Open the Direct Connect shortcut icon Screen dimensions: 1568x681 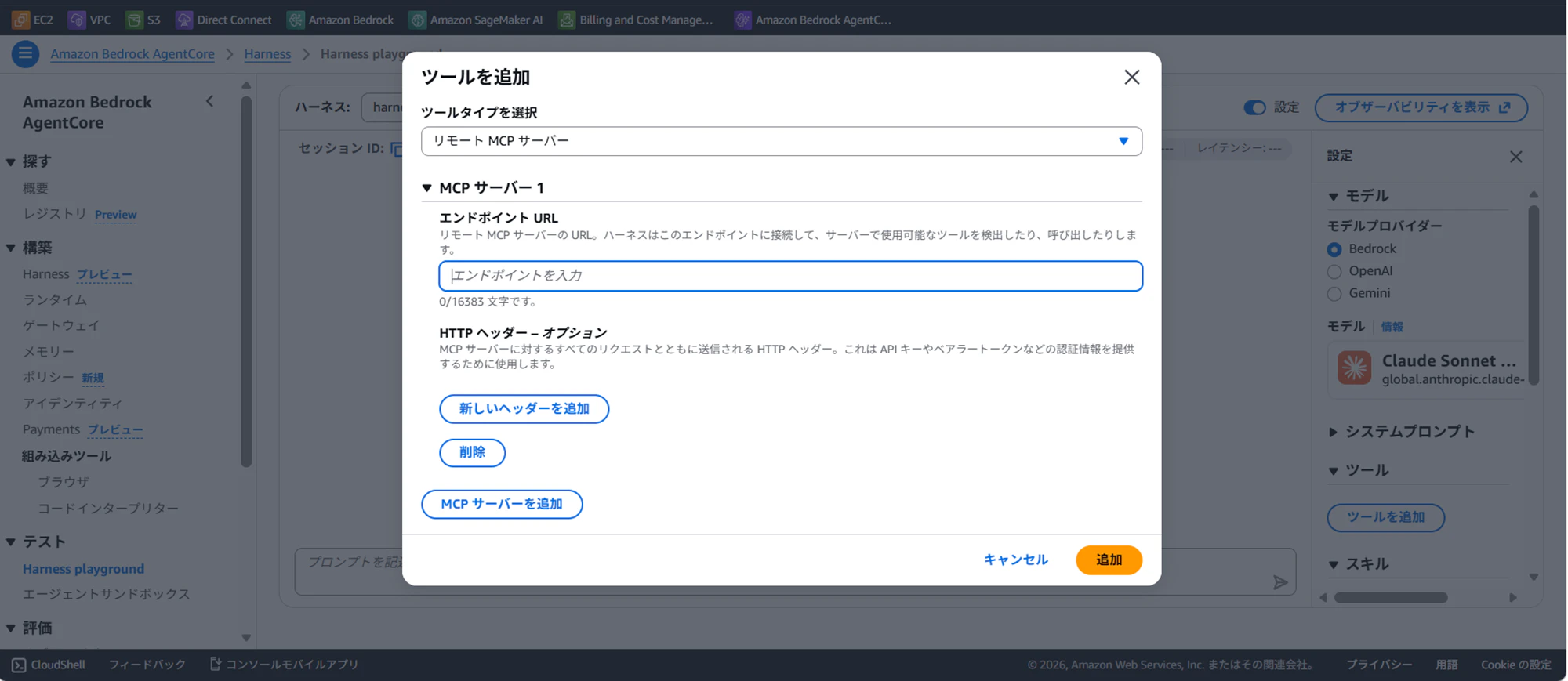point(184,20)
